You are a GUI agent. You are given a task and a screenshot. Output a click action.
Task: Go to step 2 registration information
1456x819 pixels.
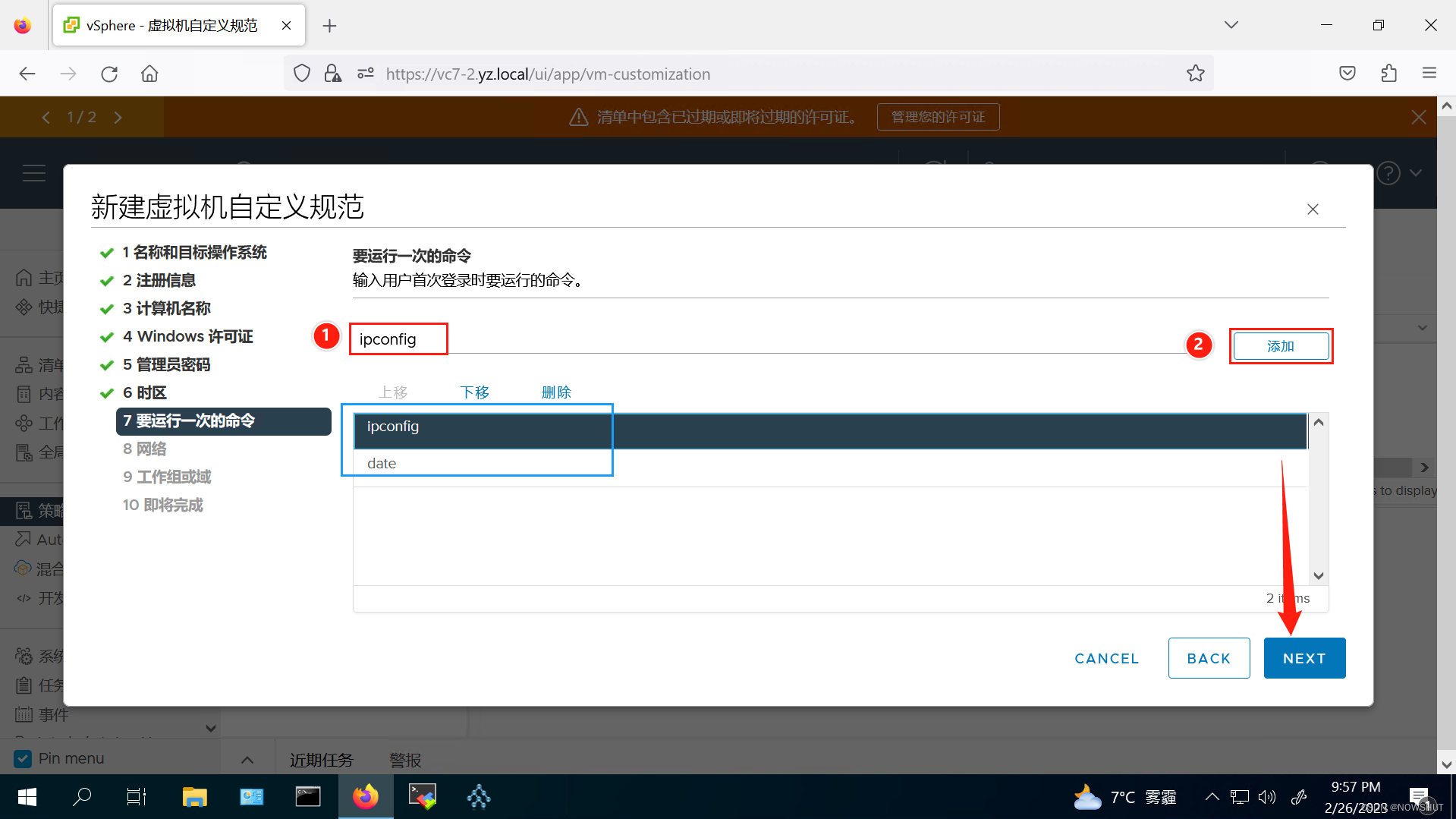[x=159, y=280]
